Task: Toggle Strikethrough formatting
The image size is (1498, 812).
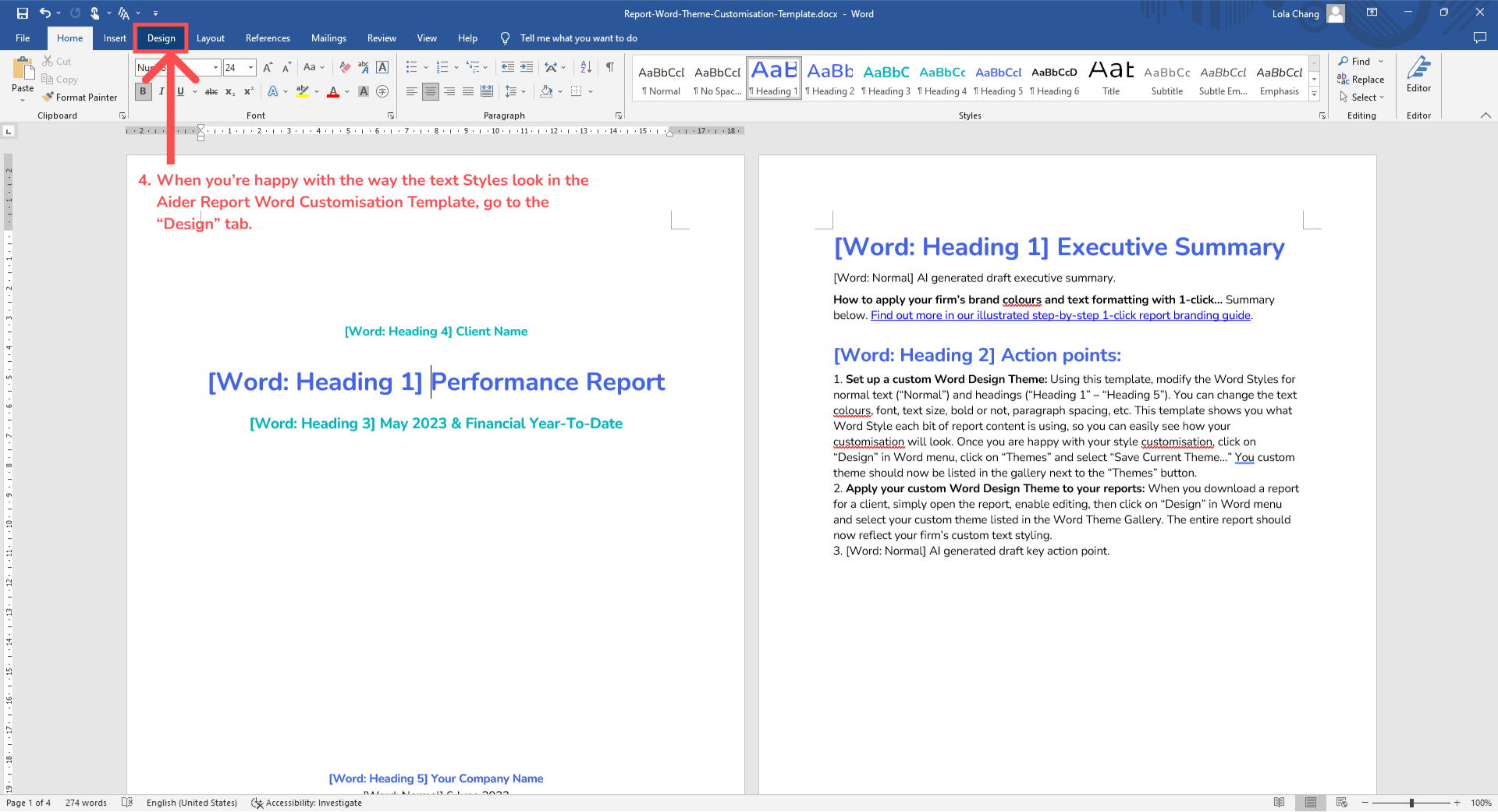Action: click(x=211, y=92)
